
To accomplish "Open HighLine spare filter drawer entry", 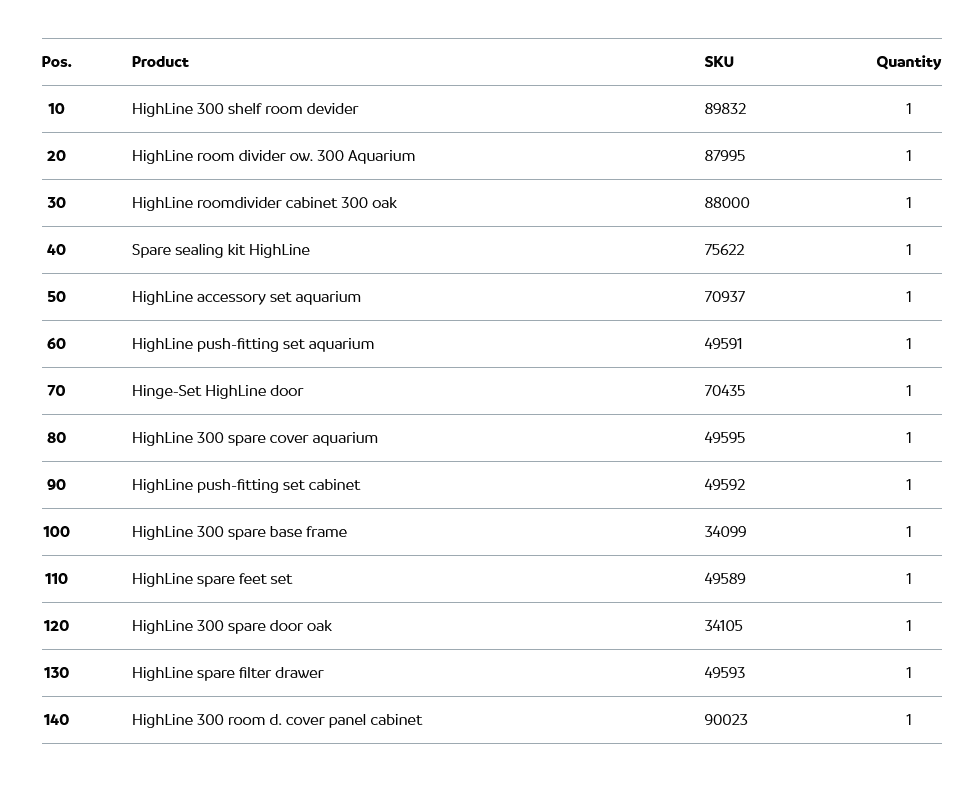I will click(x=227, y=673).
